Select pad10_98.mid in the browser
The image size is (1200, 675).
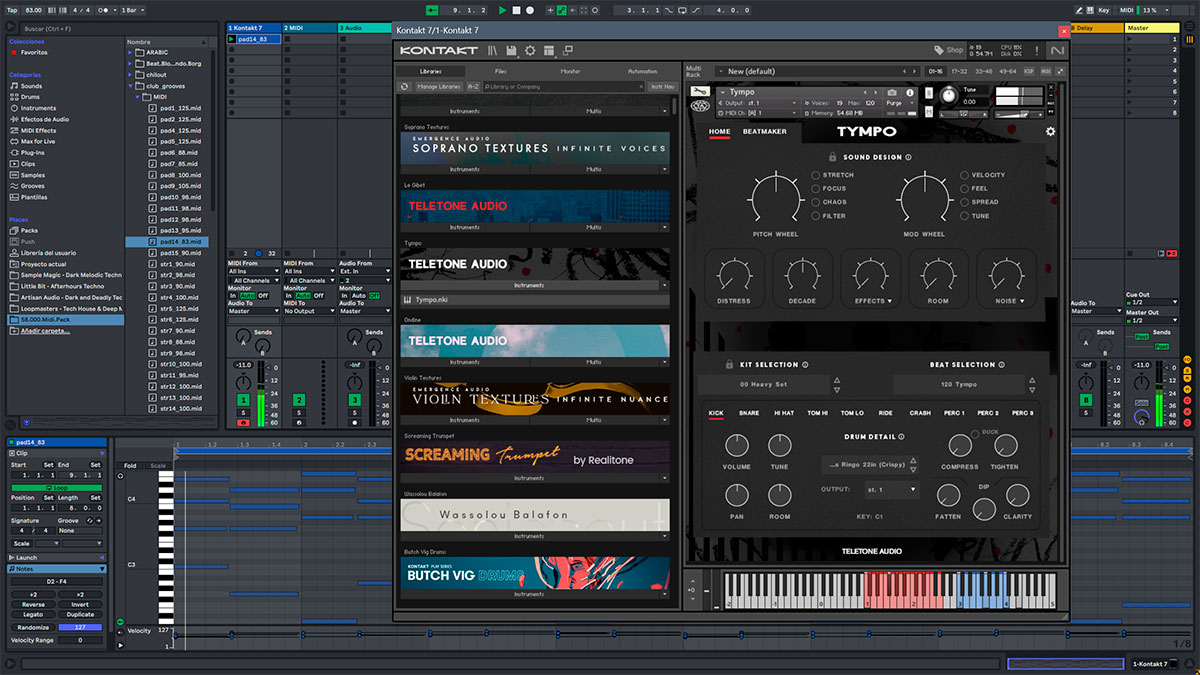tap(181, 197)
